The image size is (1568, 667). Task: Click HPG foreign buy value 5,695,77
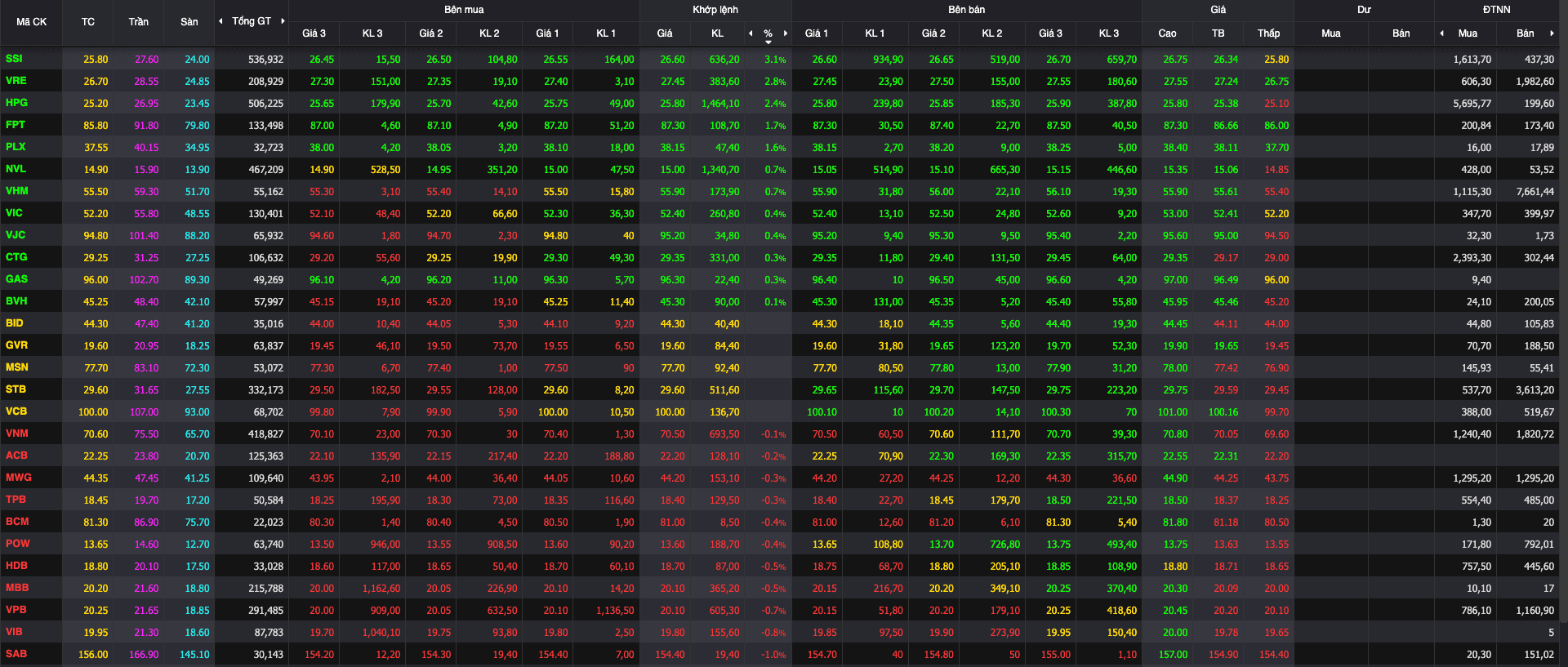1472,104
